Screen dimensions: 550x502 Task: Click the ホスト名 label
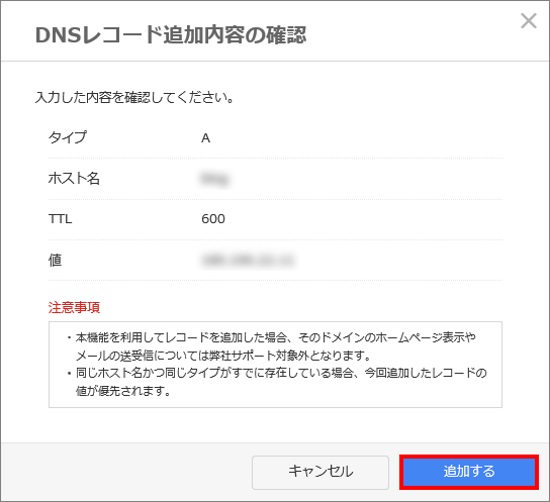point(74,178)
